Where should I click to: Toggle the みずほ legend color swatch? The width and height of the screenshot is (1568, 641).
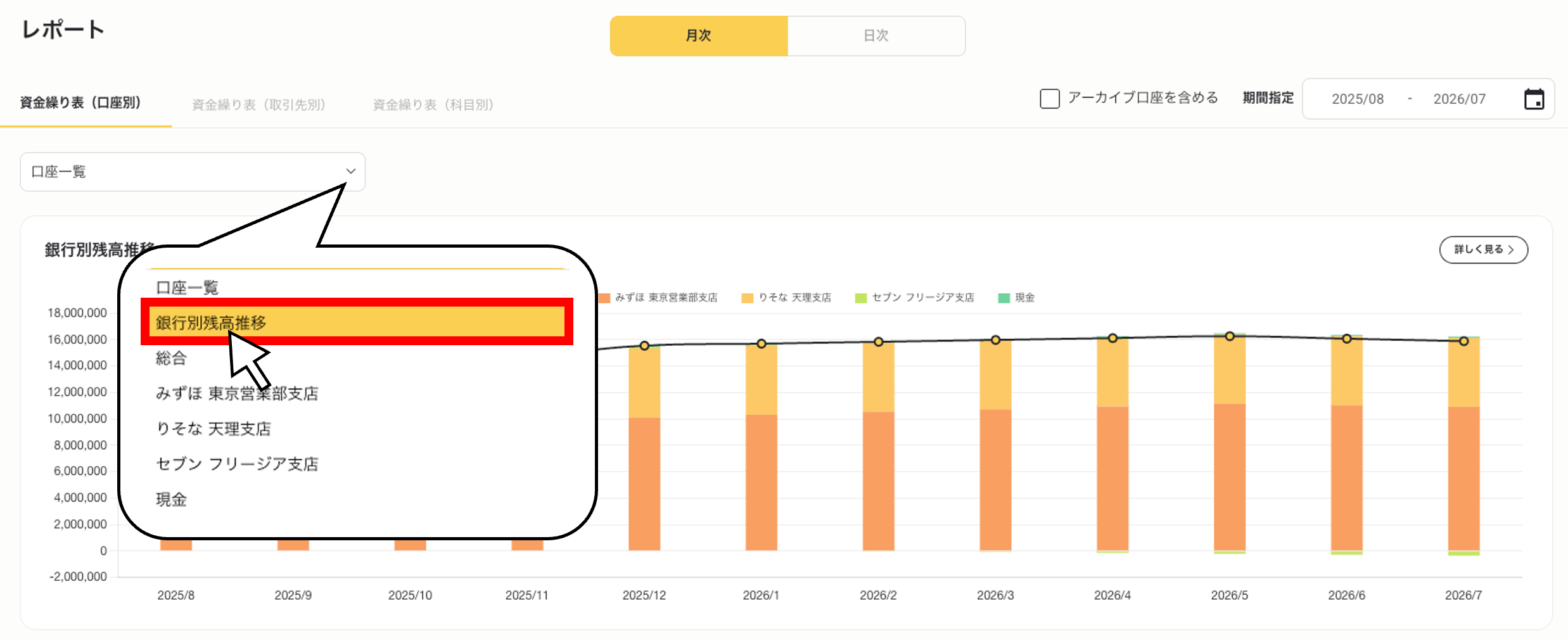[604, 298]
